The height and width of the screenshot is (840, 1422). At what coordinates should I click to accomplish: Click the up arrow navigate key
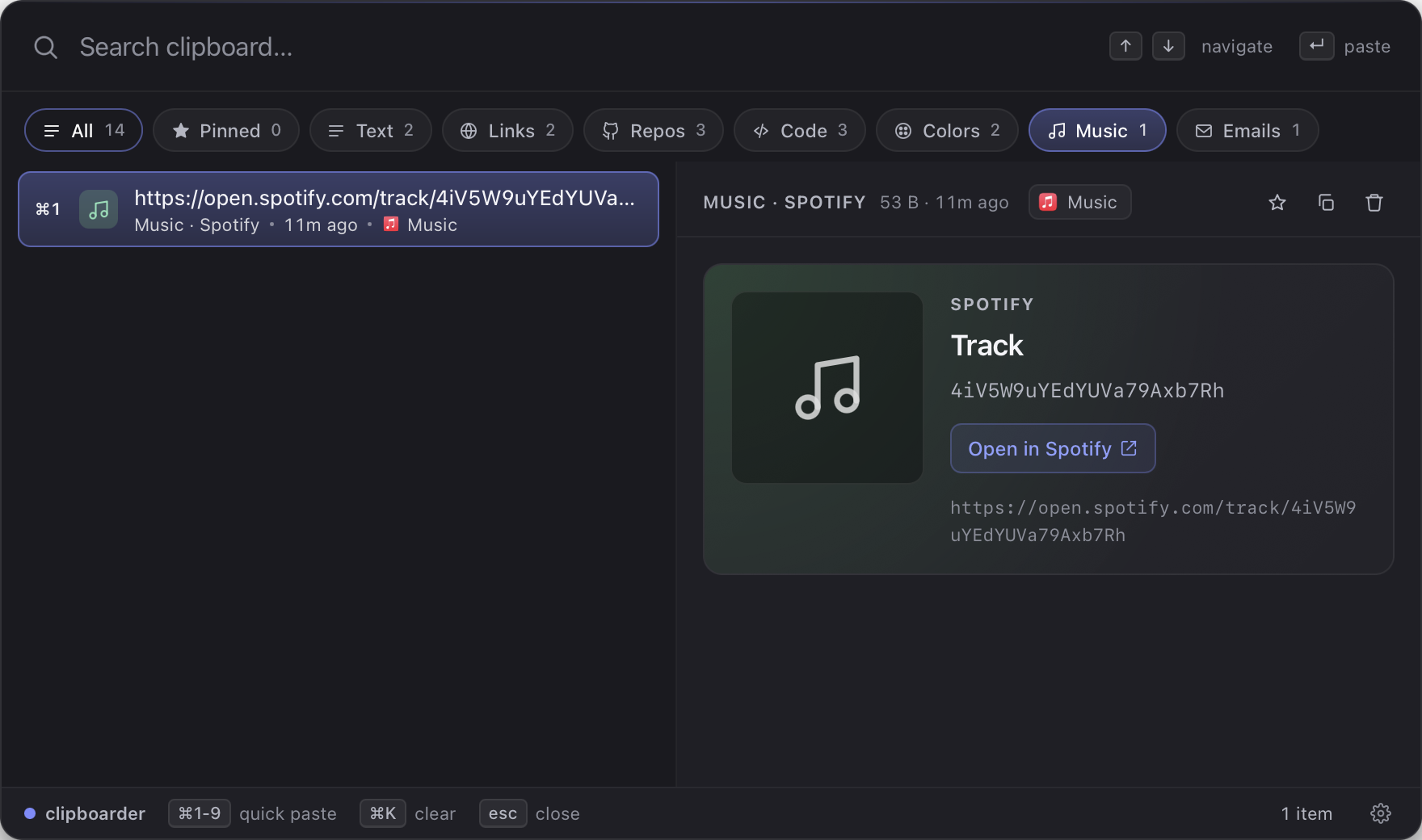click(x=1125, y=46)
